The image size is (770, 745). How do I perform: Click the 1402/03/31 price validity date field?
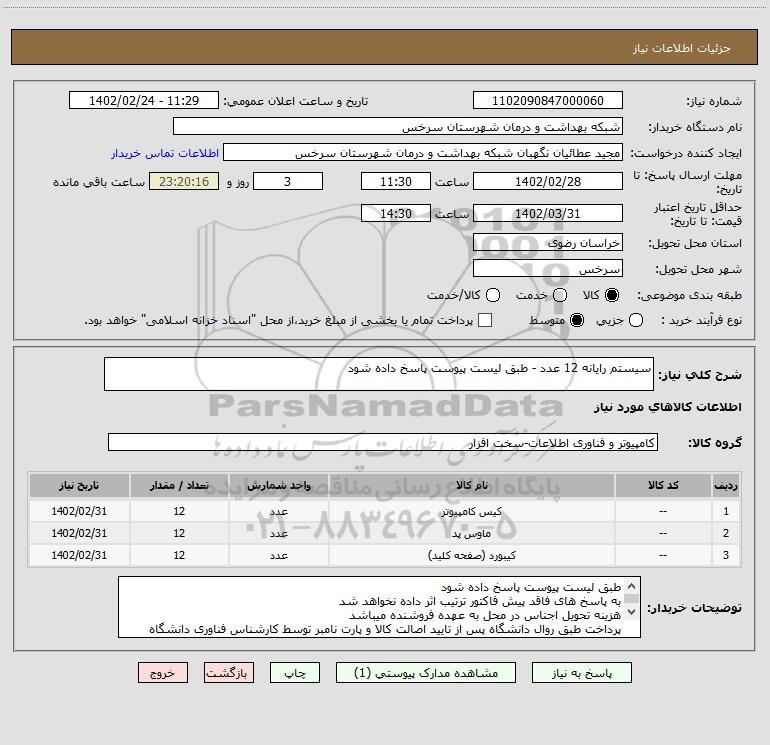coord(548,213)
